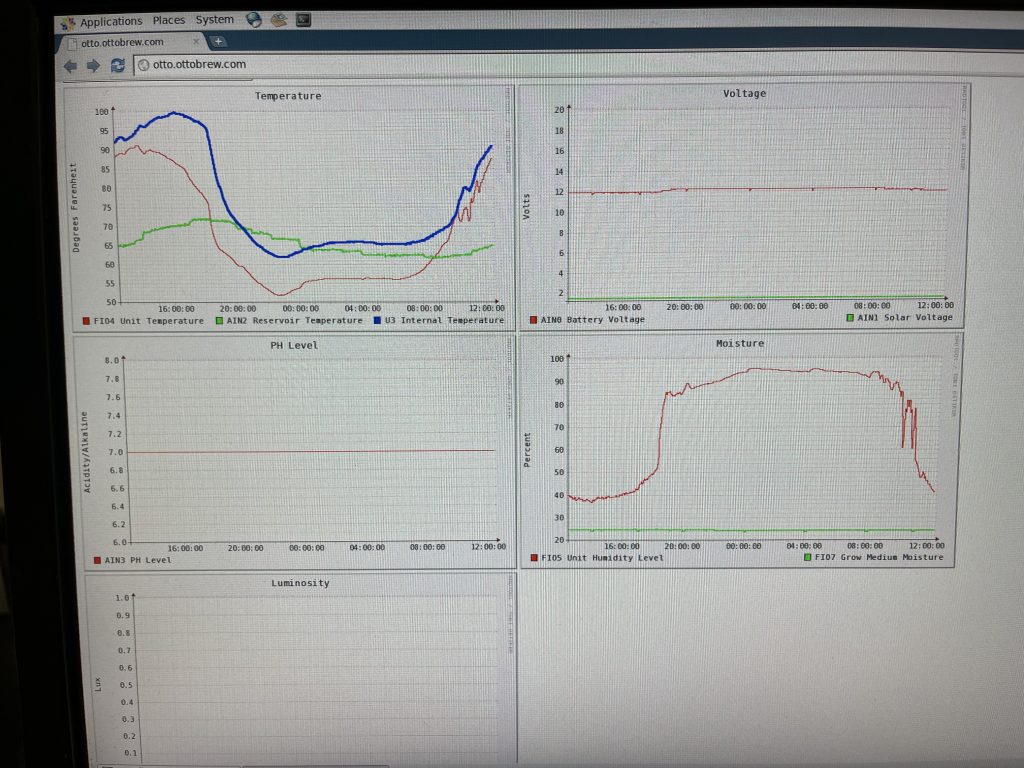Open the terminal launcher in the top panel

(304, 20)
